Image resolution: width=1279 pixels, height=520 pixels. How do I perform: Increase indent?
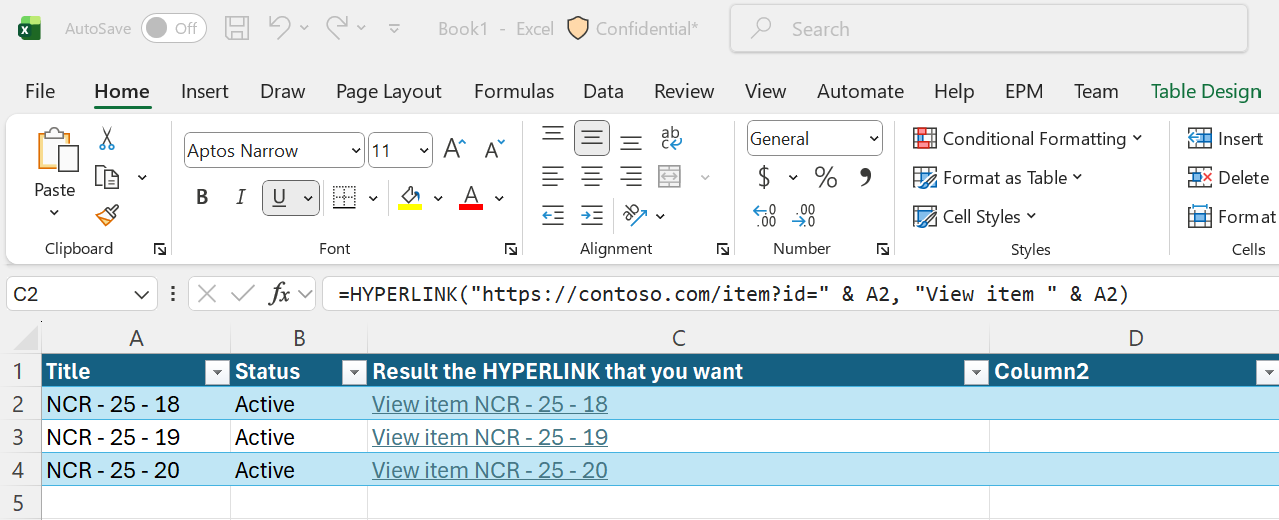pyautogui.click(x=592, y=215)
